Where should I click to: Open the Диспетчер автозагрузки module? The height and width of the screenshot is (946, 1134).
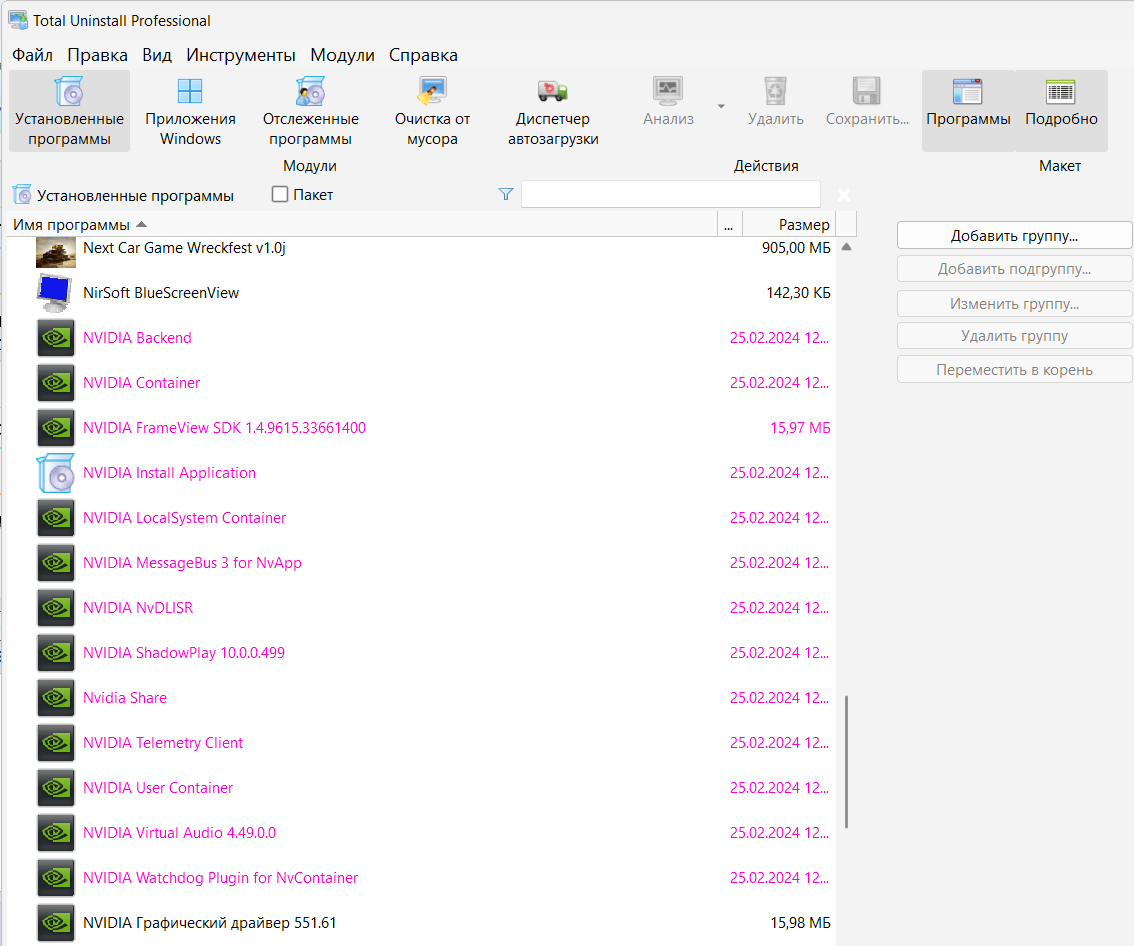point(553,111)
